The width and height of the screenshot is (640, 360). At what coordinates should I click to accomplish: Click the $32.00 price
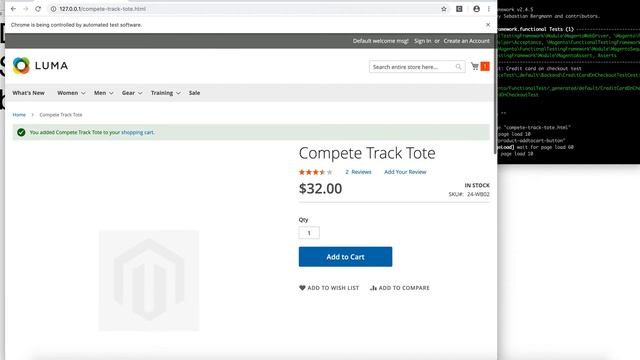pos(320,189)
